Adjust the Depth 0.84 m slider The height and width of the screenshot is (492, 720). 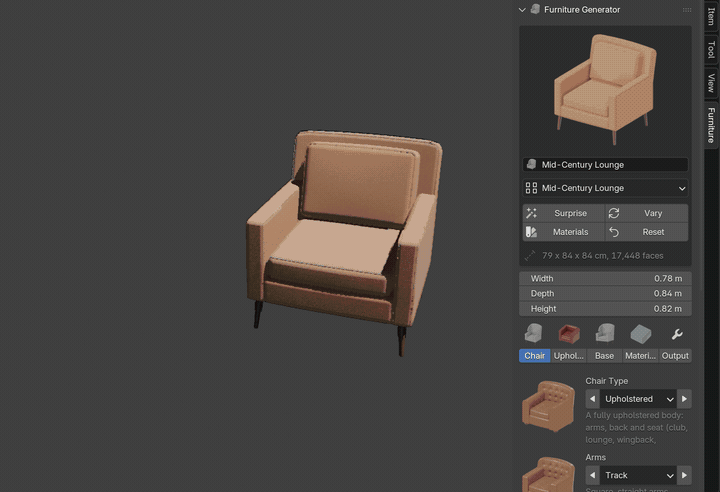(x=605, y=293)
